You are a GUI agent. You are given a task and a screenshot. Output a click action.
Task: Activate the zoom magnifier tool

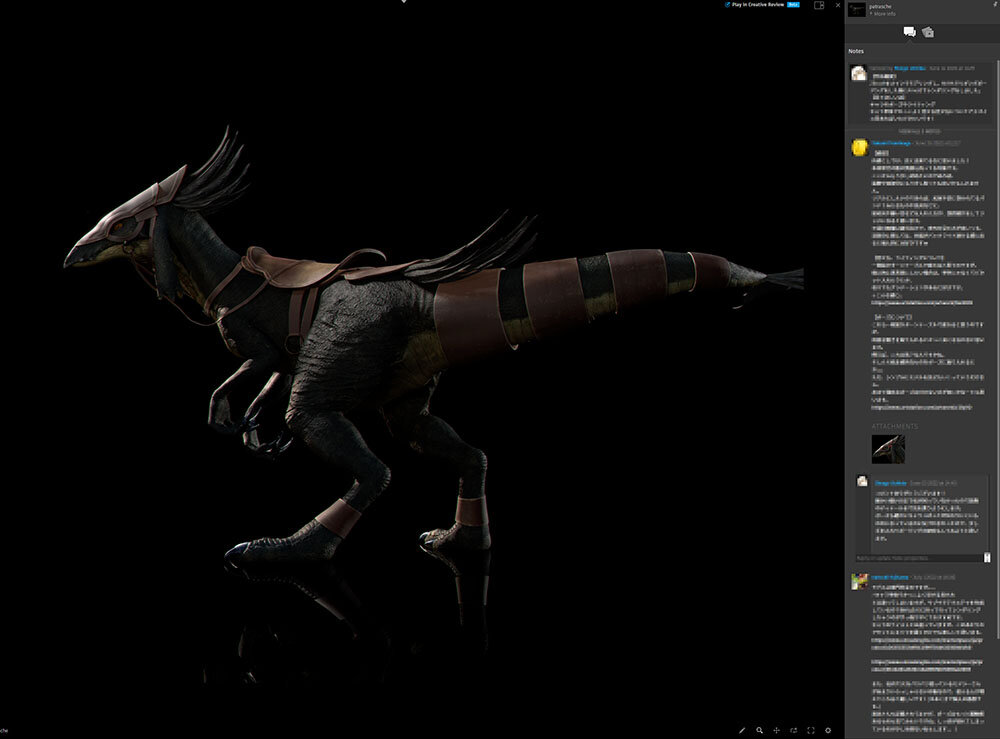pyautogui.click(x=760, y=730)
